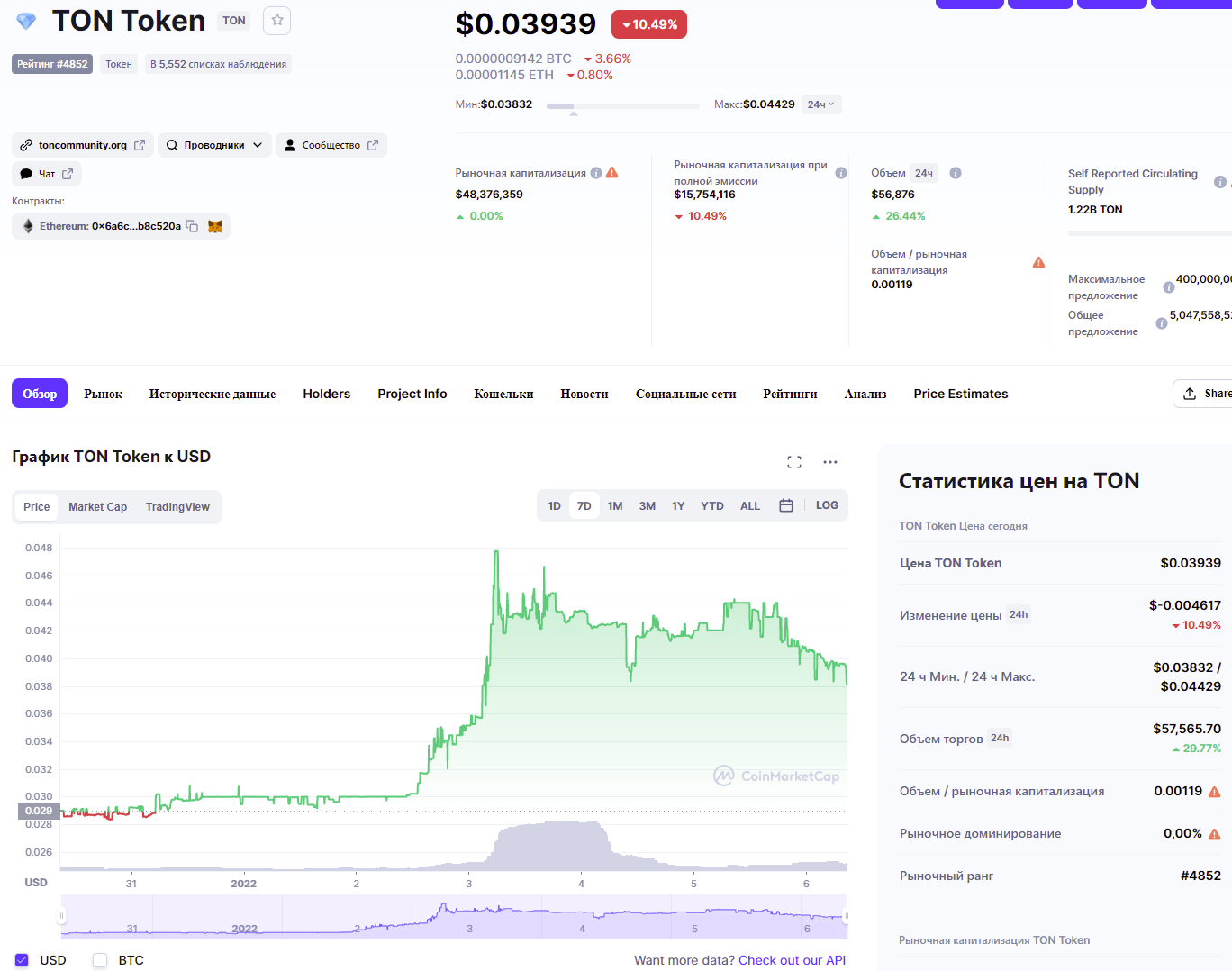Click the Ethereum contract address chip

tap(121, 226)
